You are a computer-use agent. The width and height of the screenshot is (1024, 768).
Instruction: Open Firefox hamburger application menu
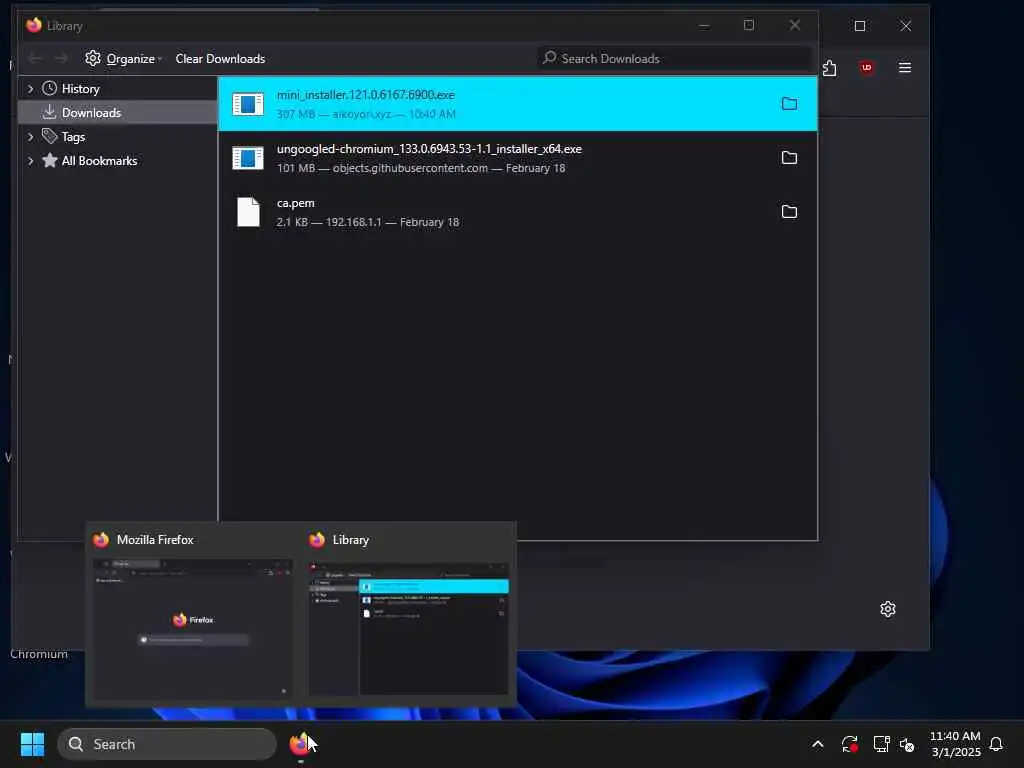click(x=904, y=68)
